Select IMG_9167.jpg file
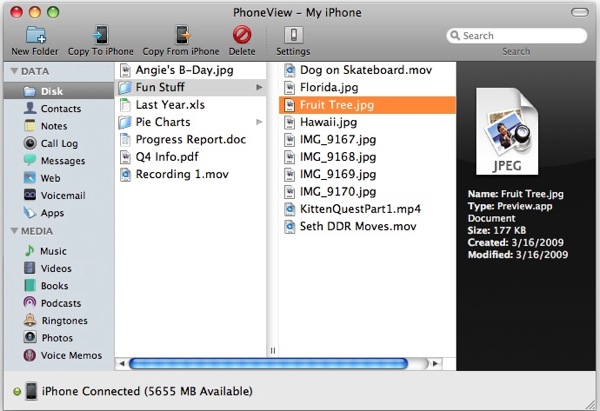 (367, 140)
